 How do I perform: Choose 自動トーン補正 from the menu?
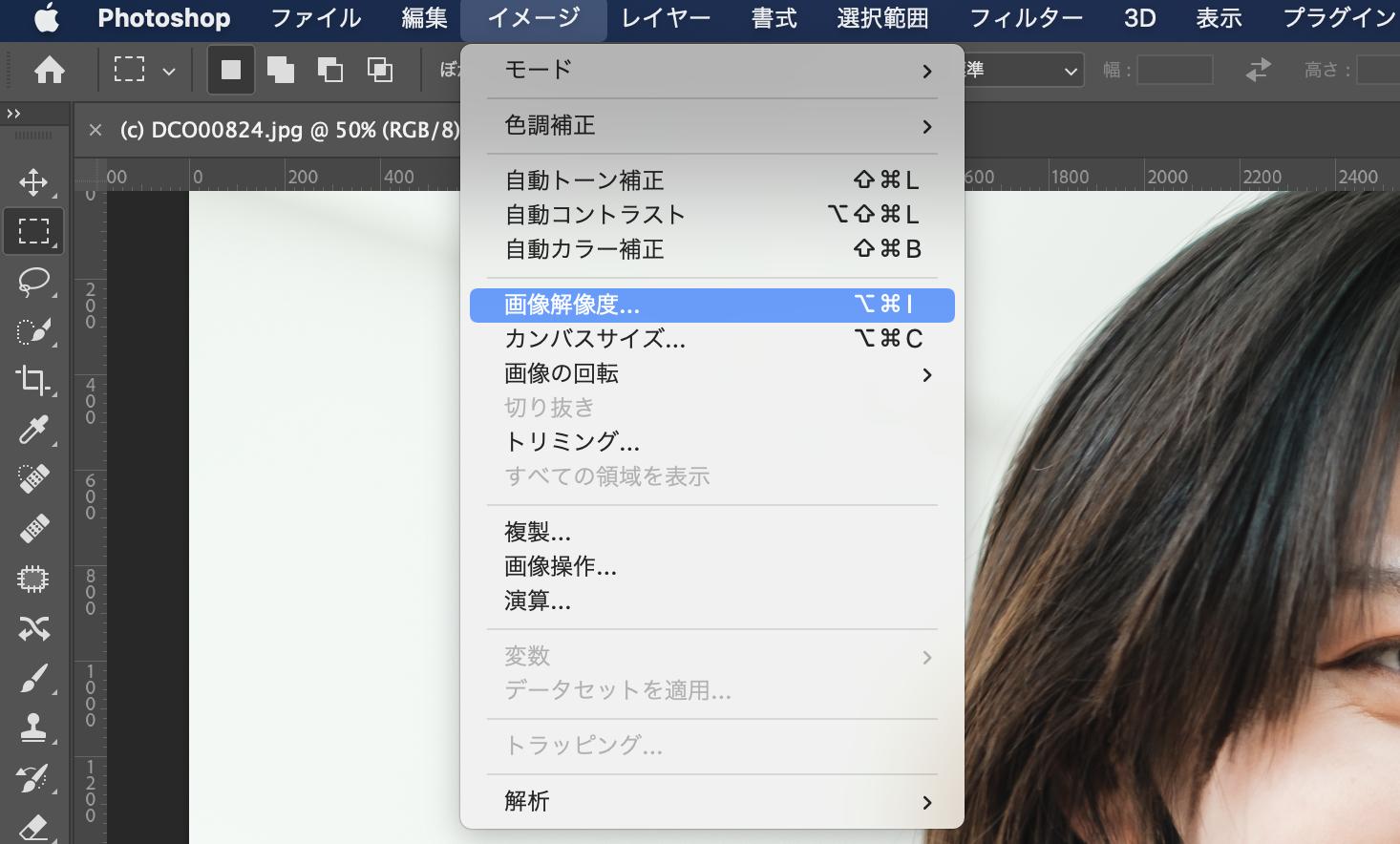coord(712,180)
